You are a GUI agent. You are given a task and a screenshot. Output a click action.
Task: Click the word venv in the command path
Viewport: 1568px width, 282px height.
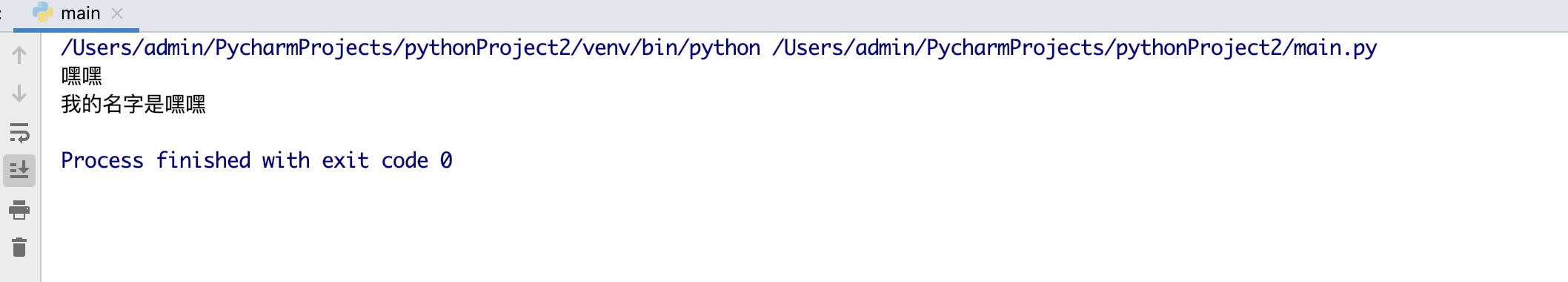[606, 48]
